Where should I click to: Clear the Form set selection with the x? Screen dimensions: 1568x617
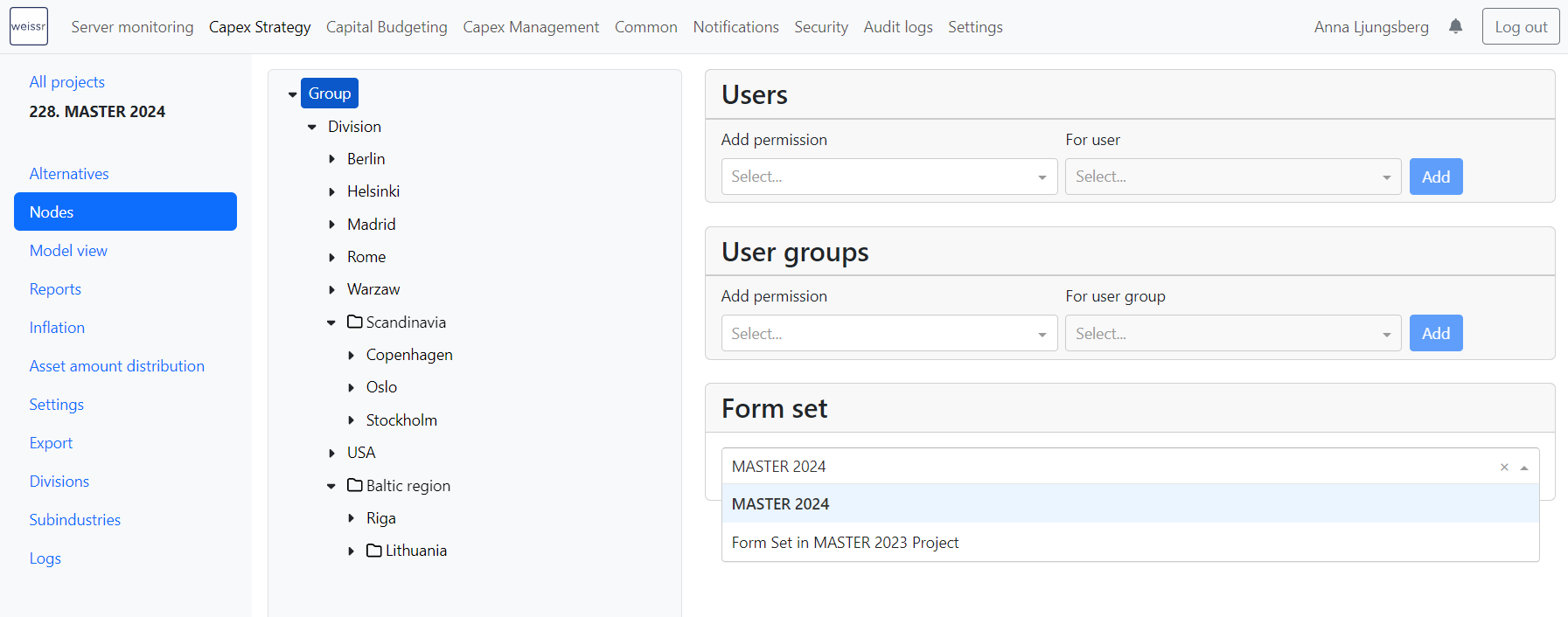pyautogui.click(x=1504, y=467)
